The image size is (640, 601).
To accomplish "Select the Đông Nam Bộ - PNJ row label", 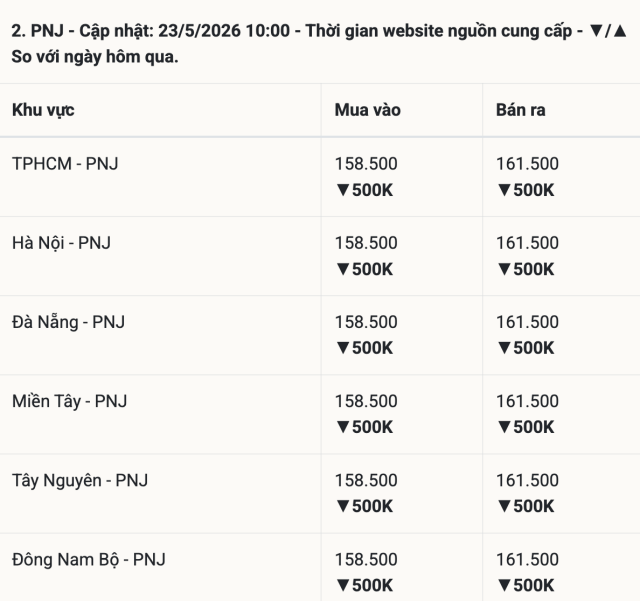I will pyautogui.click(x=89, y=559).
